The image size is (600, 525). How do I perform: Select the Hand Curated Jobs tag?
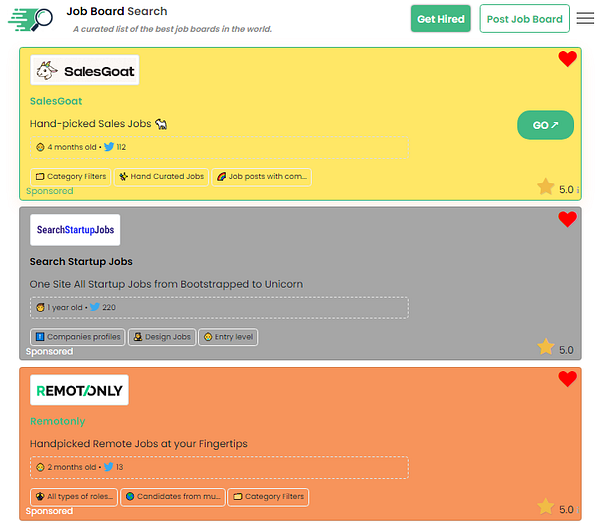161,177
